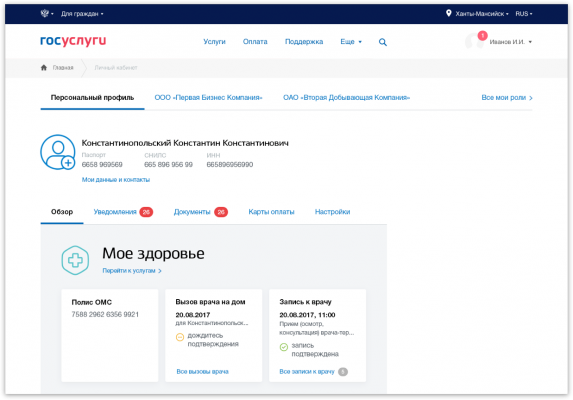
Task: Click the Мое здоровье medical cross icon
Action: pos(75,260)
